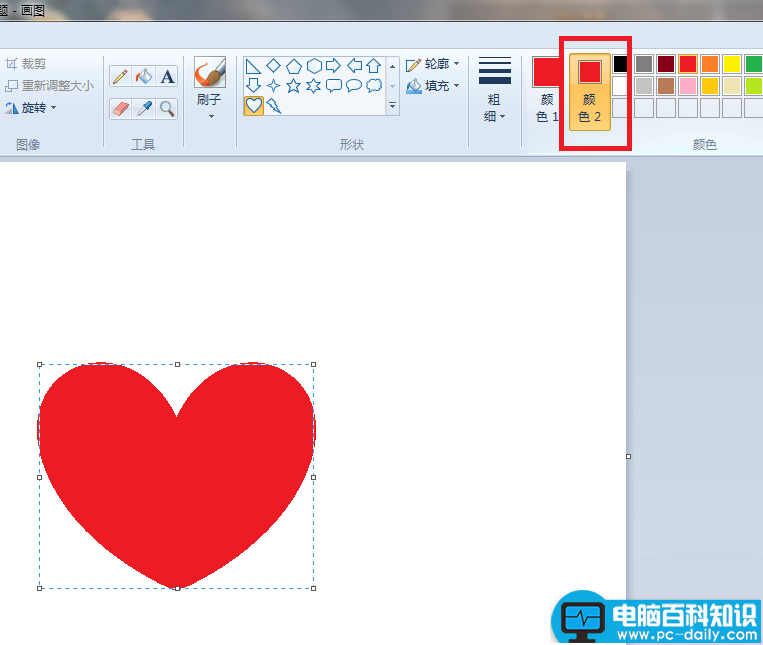The height and width of the screenshot is (645, 763).
Task: Pick the green color swatch
Action: [x=753, y=64]
